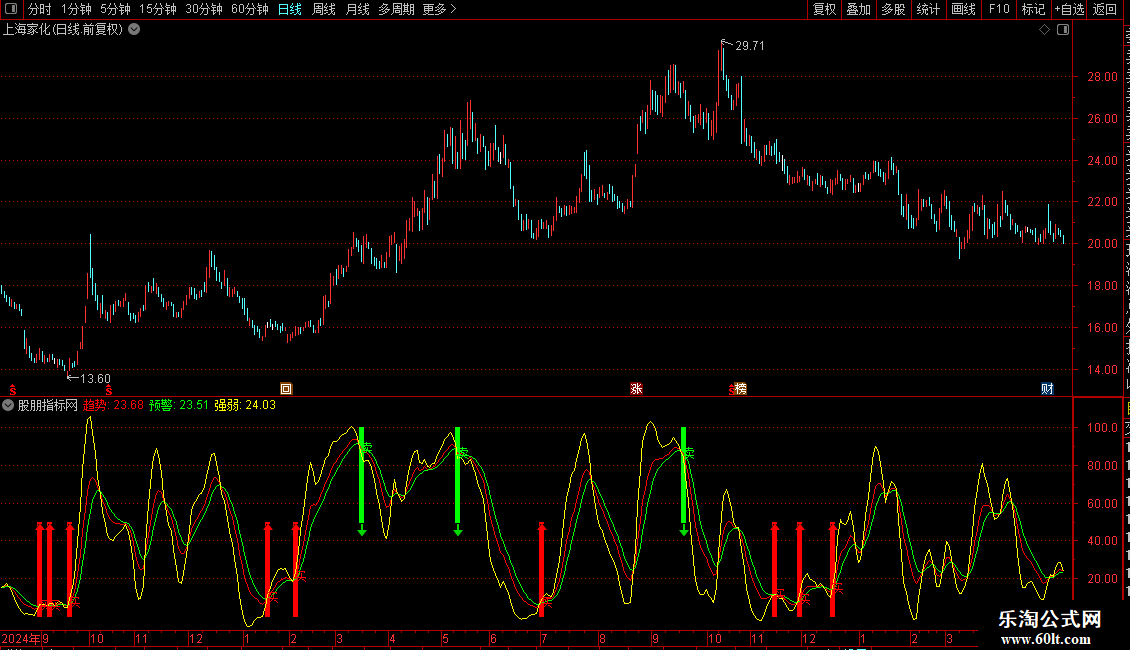The height and width of the screenshot is (650, 1130).
Task: Open the dropdown beside 上海家化(日线.前复权)
Action: click(134, 30)
